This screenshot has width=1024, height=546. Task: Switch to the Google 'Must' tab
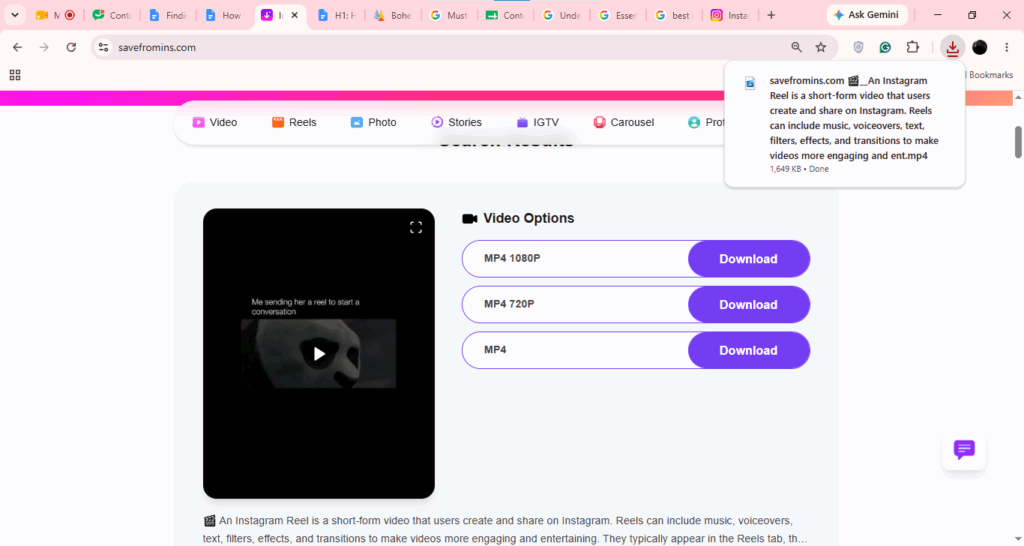449,15
